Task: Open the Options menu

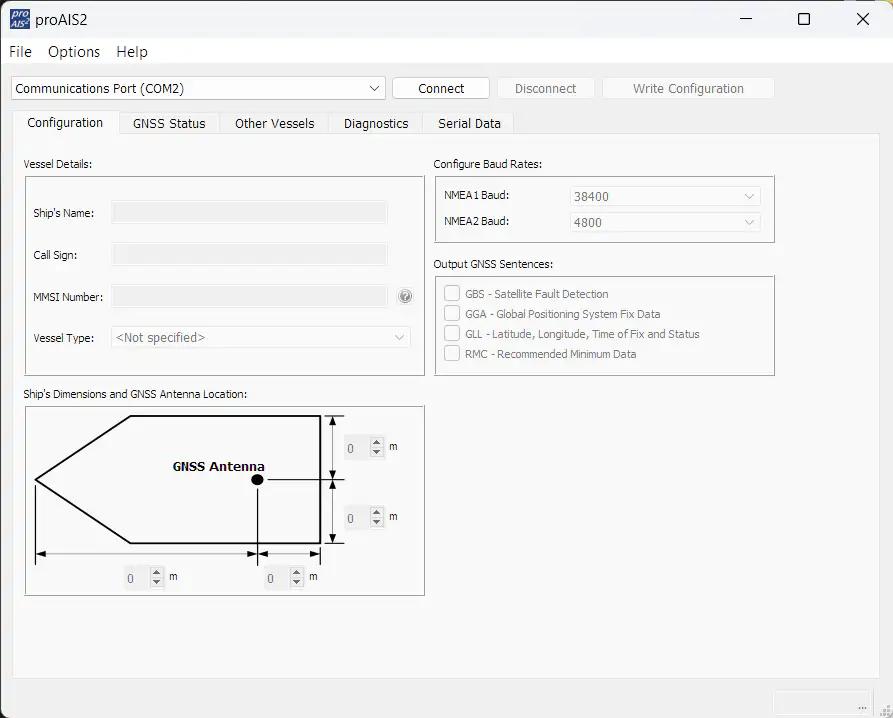Action: pos(74,52)
